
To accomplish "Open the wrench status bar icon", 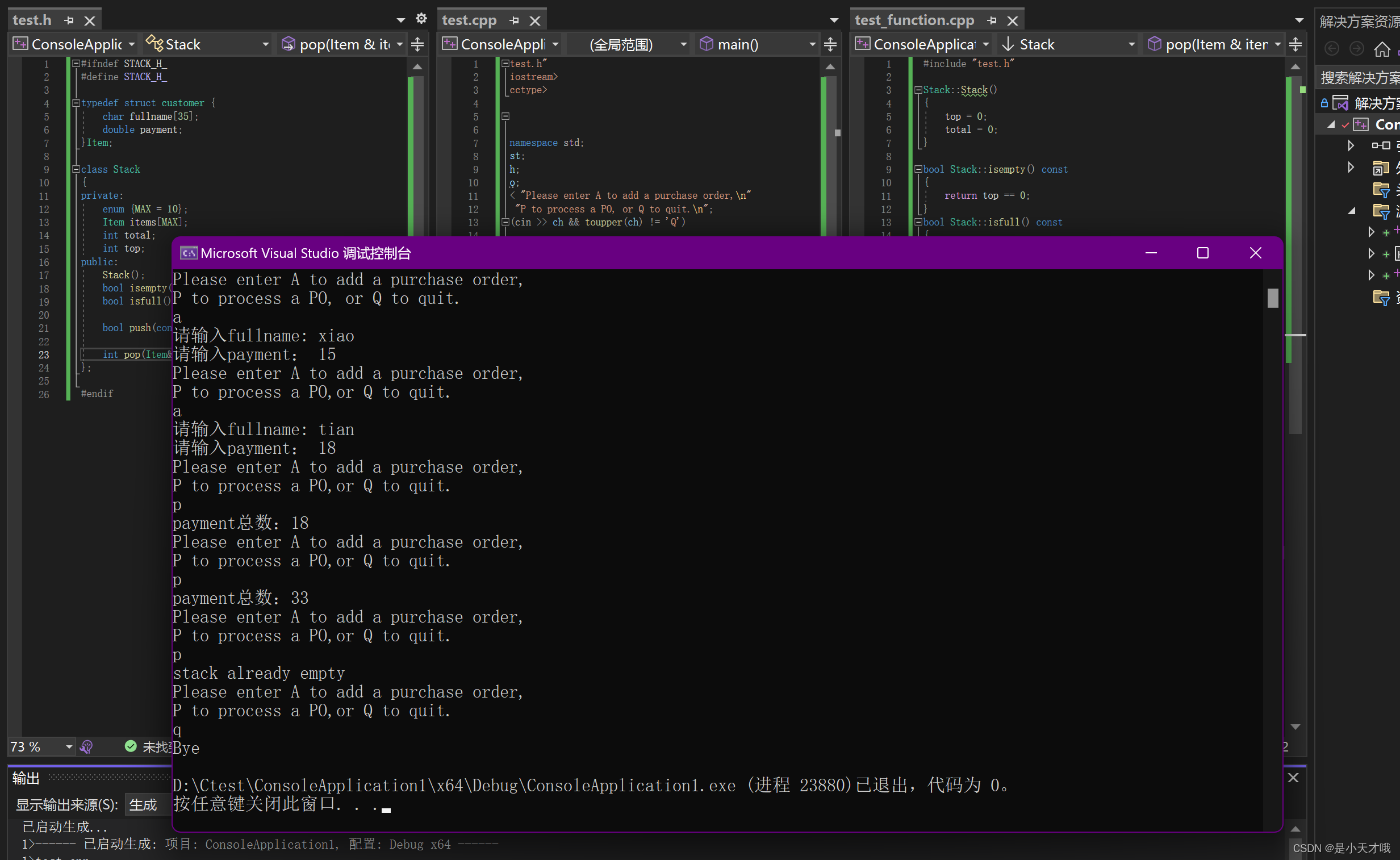I will click(86, 746).
